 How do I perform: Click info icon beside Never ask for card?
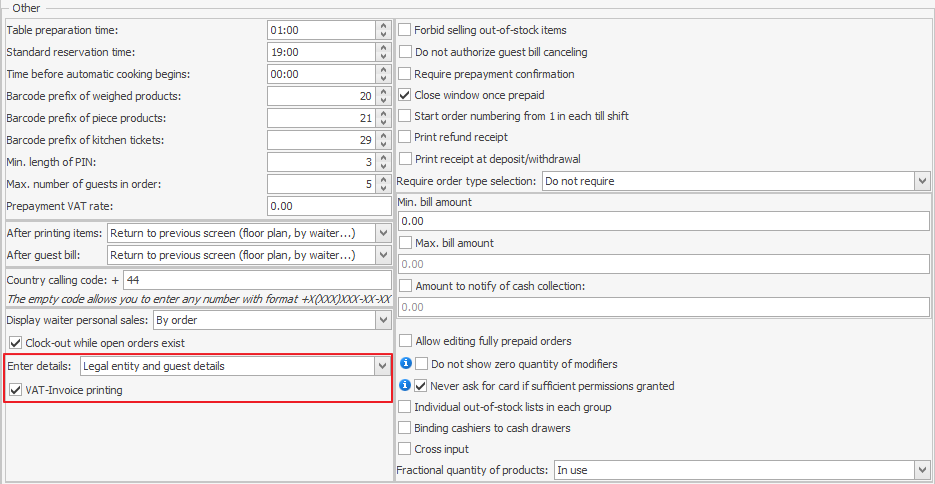[x=406, y=386]
